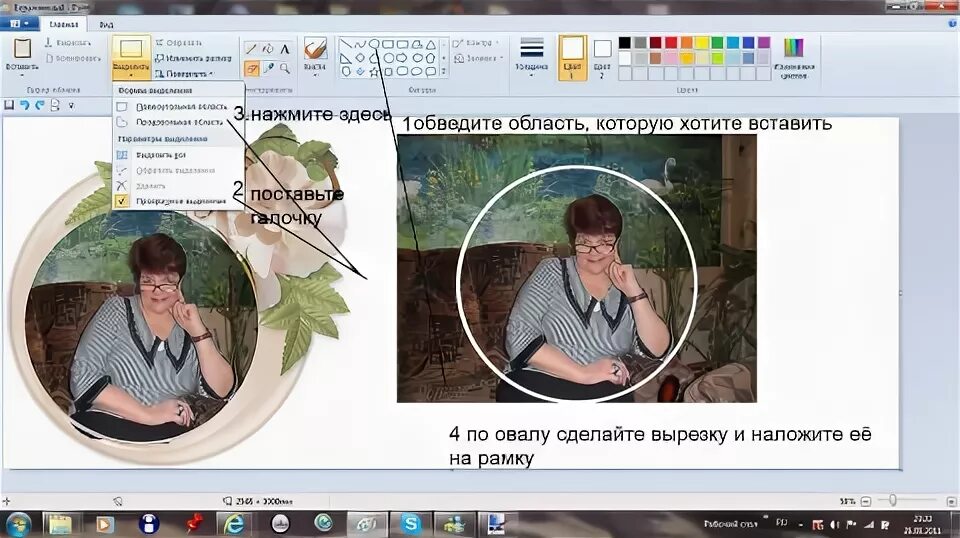
Task: Choose the right triangle shape
Action: (x=346, y=58)
